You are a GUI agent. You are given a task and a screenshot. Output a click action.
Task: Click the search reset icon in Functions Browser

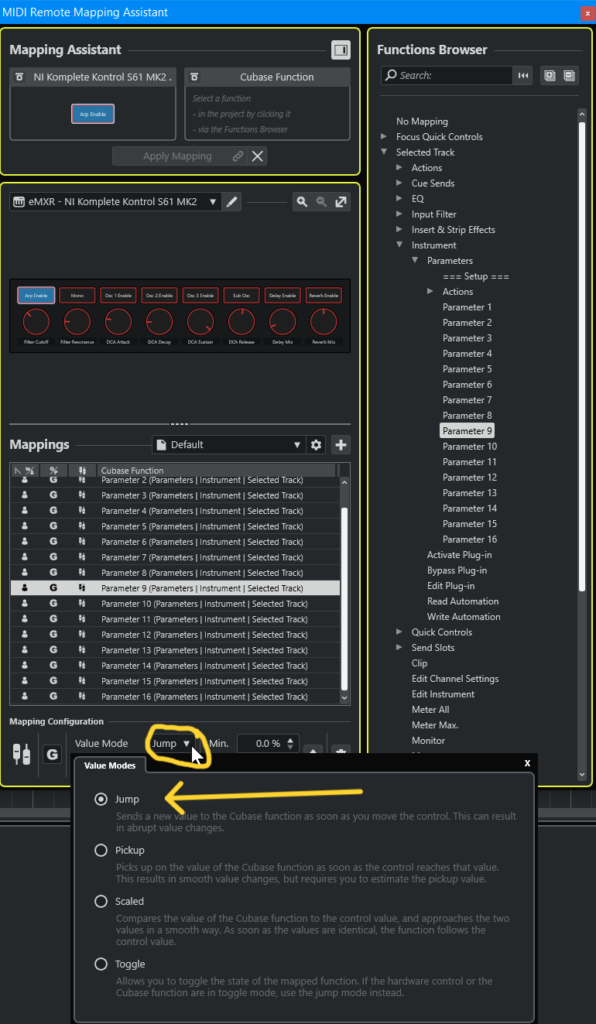point(523,76)
